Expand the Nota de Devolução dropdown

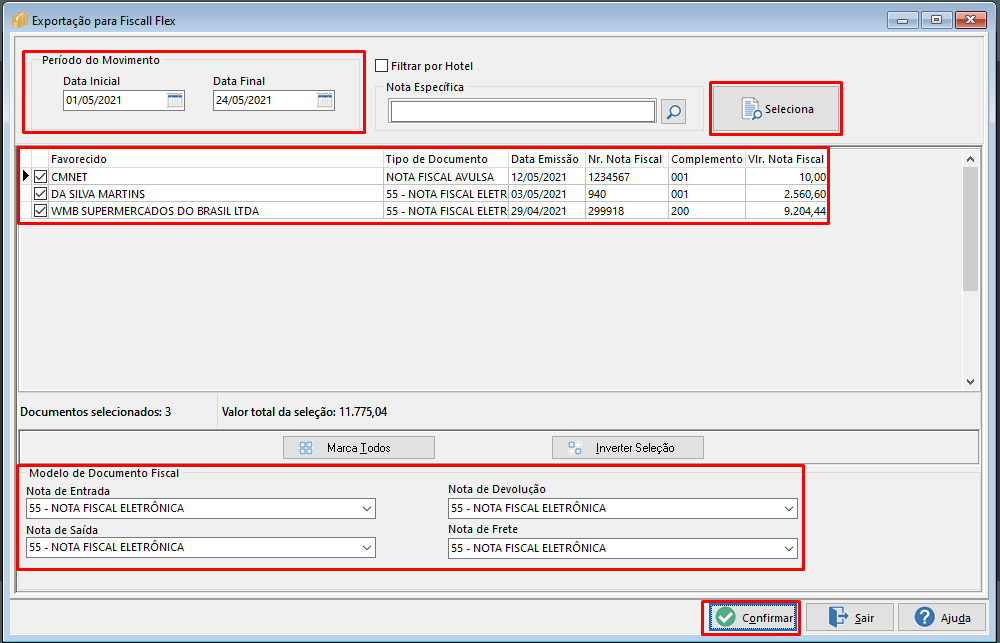[x=789, y=508]
